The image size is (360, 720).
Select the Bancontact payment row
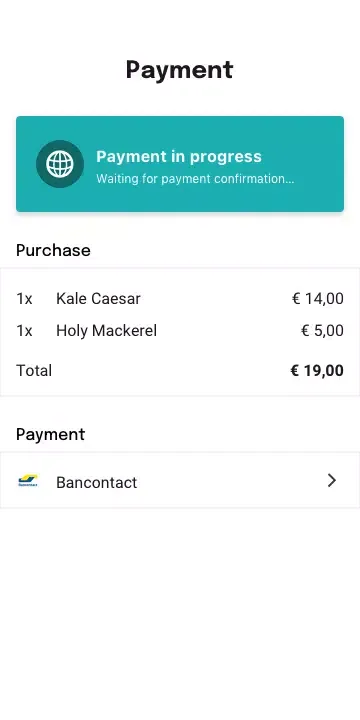tap(180, 480)
